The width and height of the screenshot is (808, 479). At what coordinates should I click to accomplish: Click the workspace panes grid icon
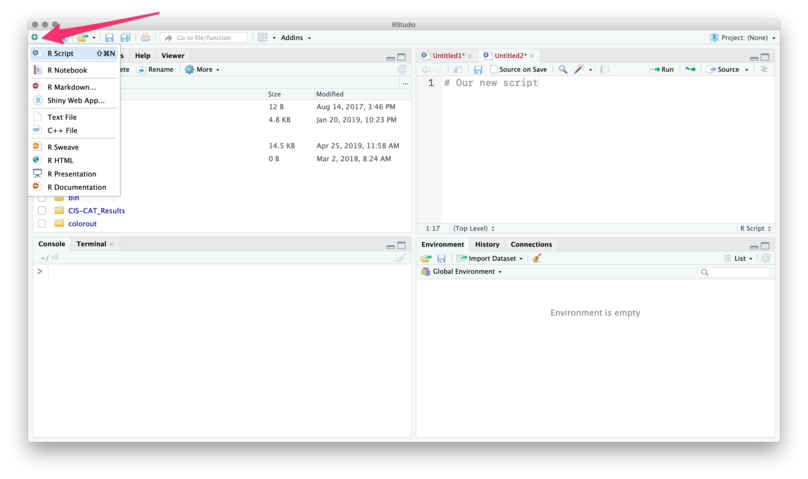263,38
